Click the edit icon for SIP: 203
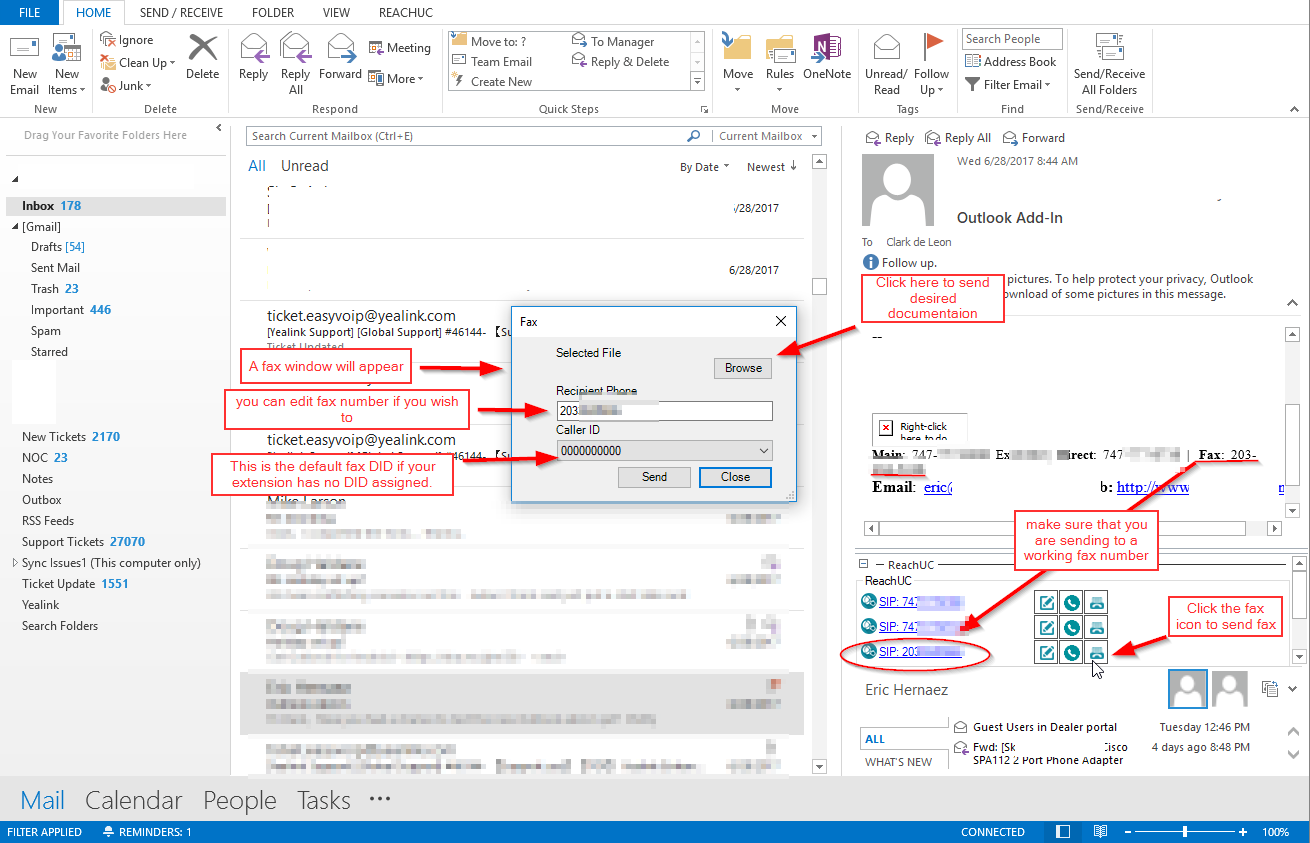 pyautogui.click(x=1046, y=653)
